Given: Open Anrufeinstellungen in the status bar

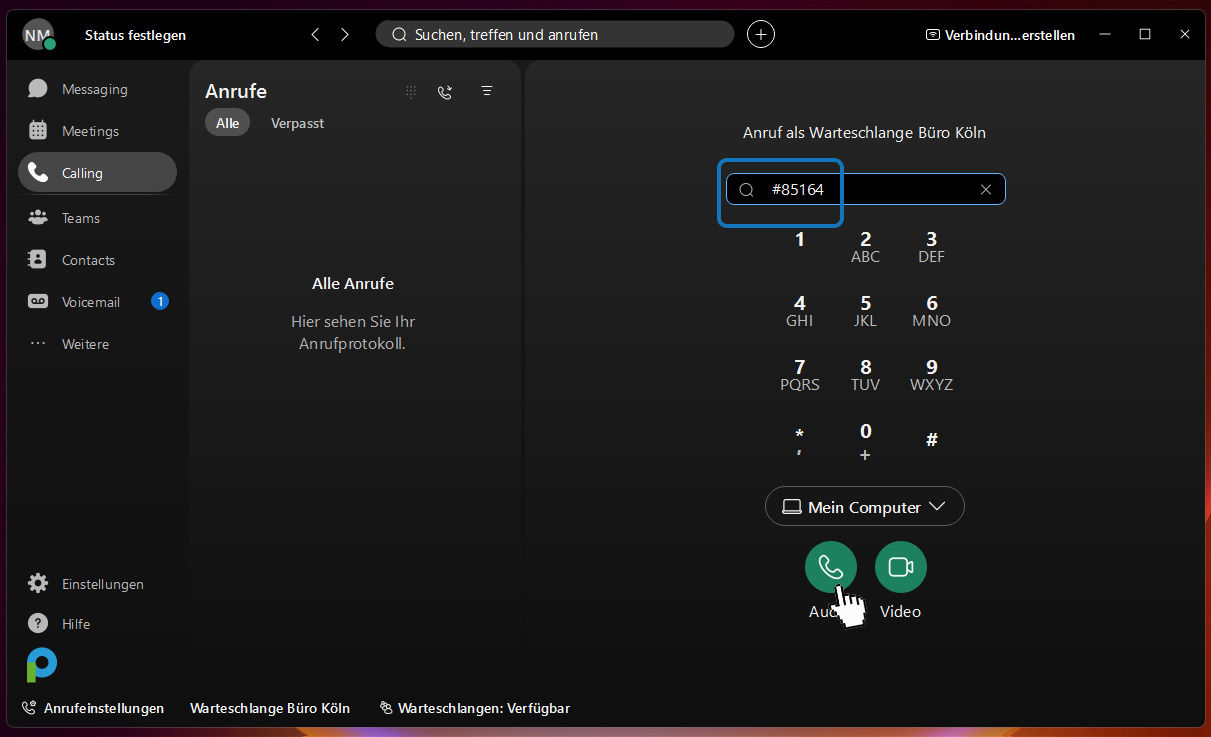Looking at the screenshot, I should 93,708.
